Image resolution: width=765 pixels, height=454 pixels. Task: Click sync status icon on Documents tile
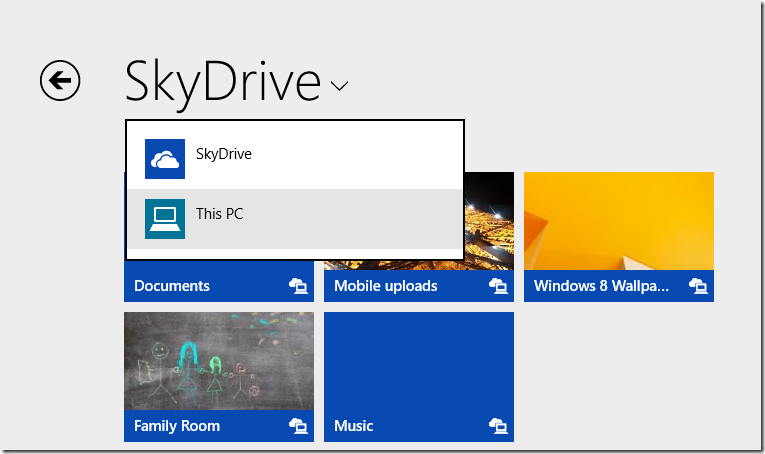click(x=298, y=286)
